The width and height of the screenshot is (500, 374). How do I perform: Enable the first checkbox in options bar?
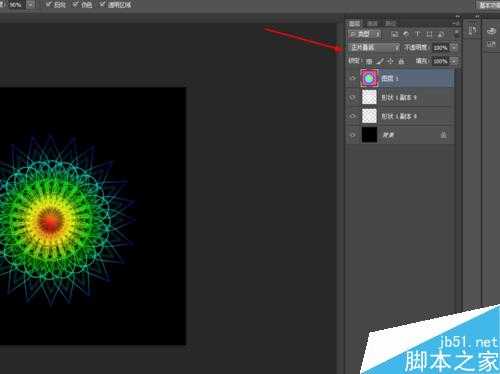point(49,5)
